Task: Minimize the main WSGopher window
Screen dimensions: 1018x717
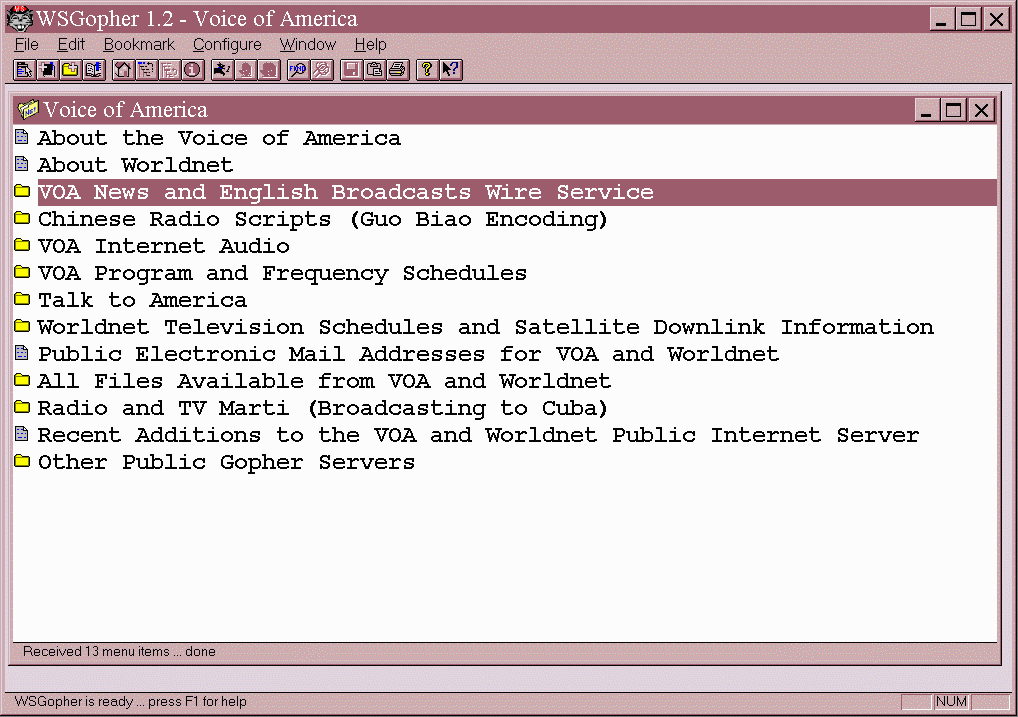Action: coord(941,19)
